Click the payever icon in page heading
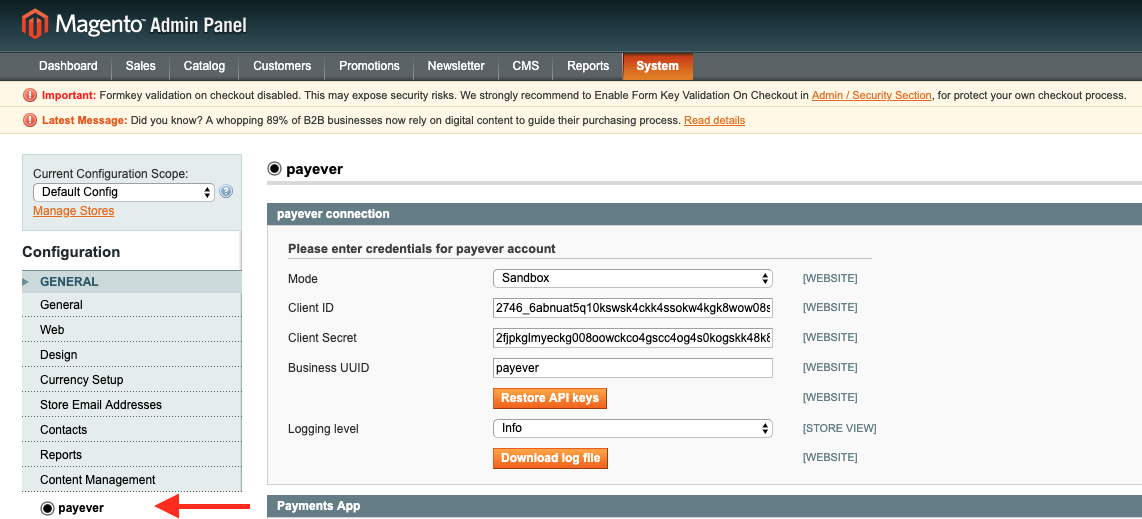1142x519 pixels. click(x=275, y=170)
